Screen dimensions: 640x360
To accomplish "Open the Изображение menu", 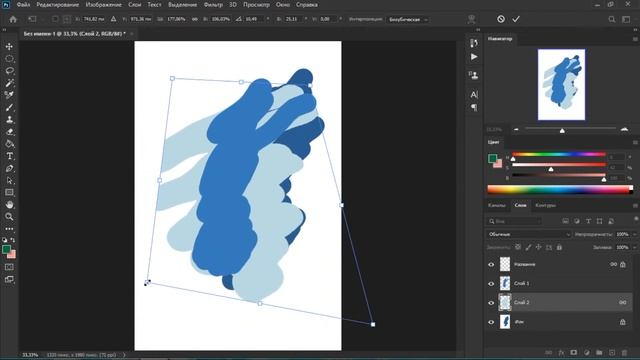I will click(104, 5).
